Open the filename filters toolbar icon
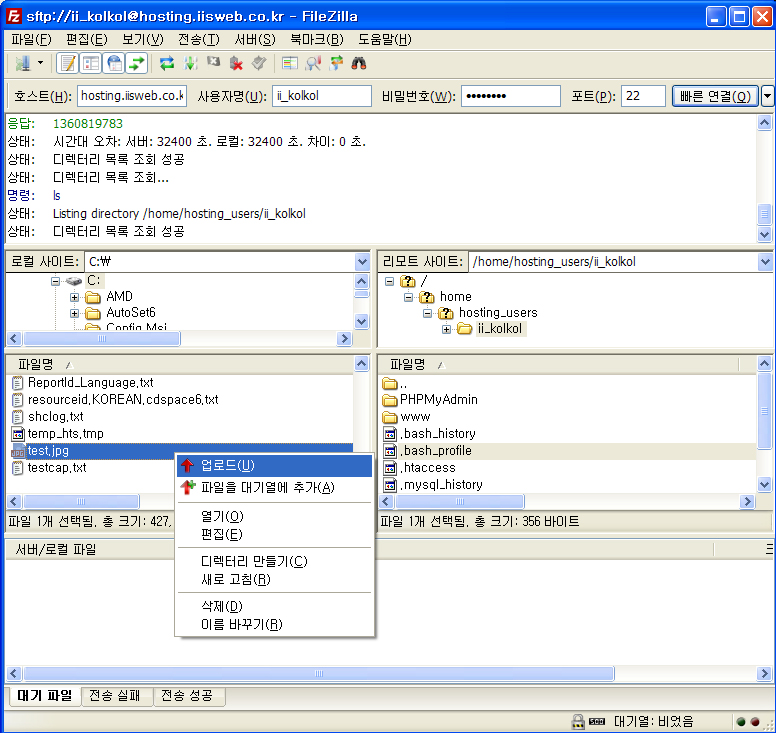This screenshot has width=776, height=733. 290,64
